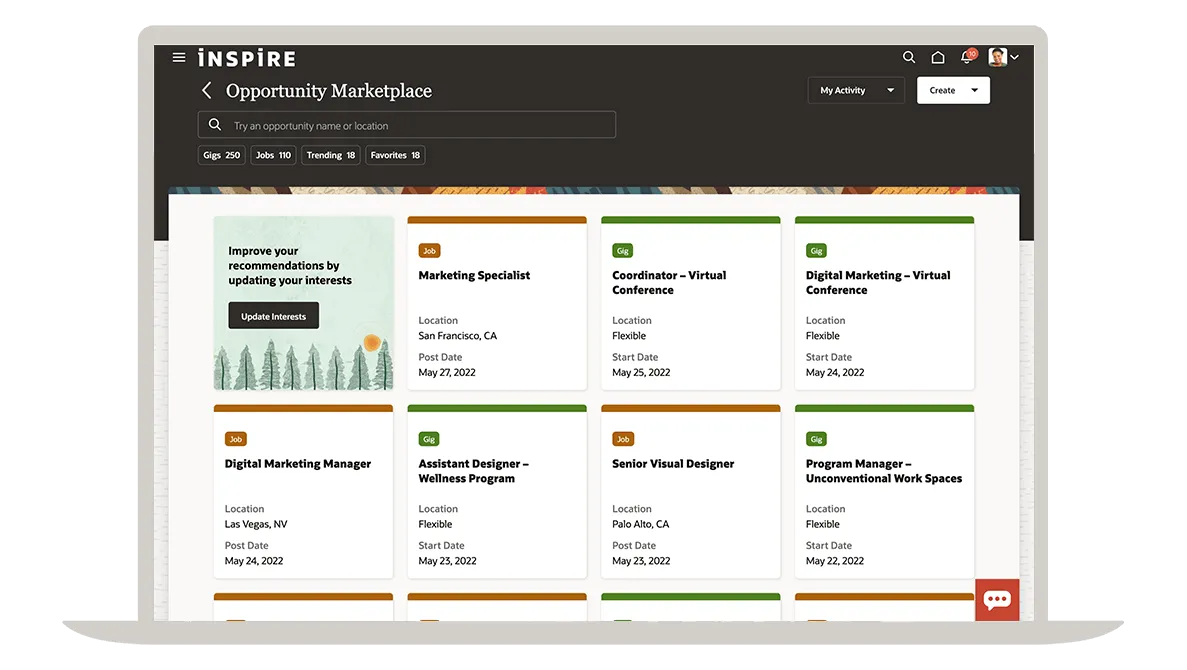Viewport: 1187px width, 670px height.
Task: Toggle the Trending 18 filter chip
Action: click(x=330, y=155)
